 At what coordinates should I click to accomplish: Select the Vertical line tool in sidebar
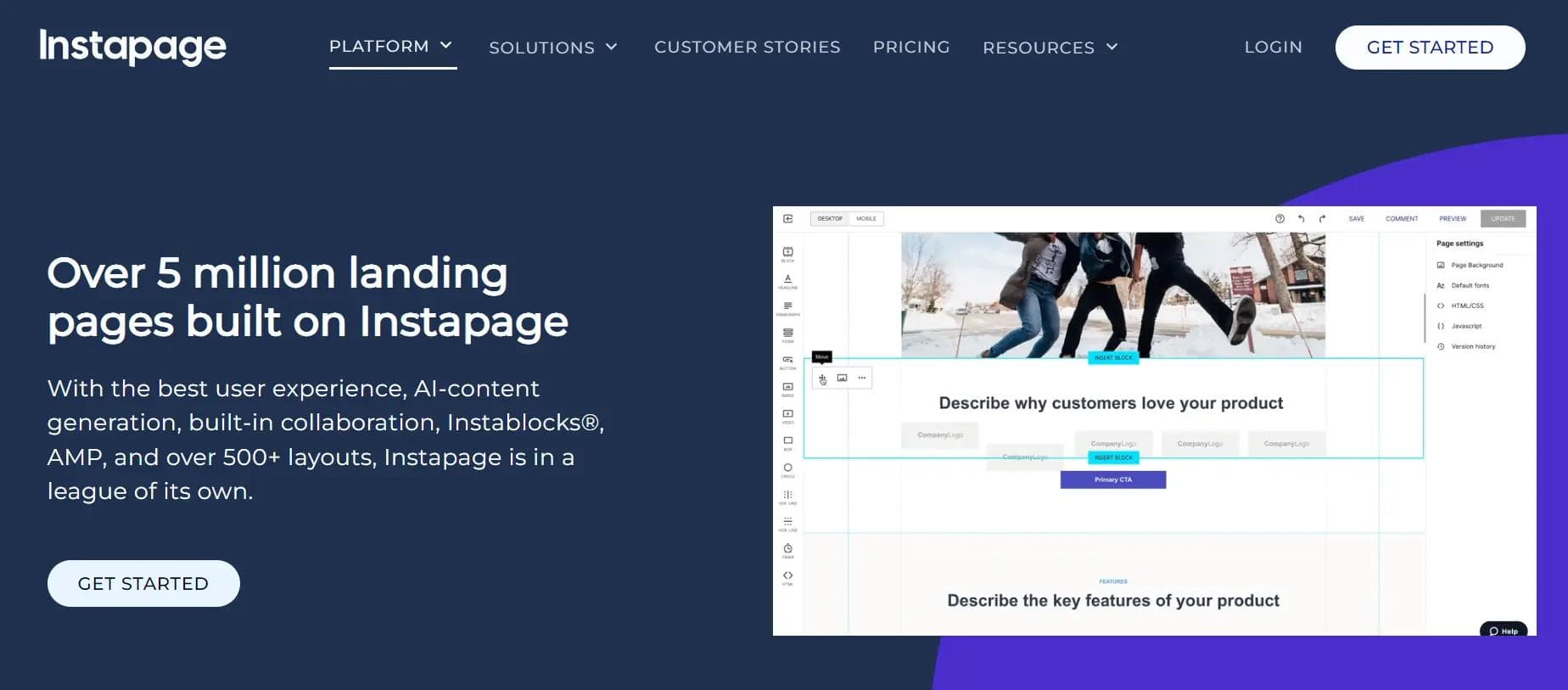tap(787, 497)
